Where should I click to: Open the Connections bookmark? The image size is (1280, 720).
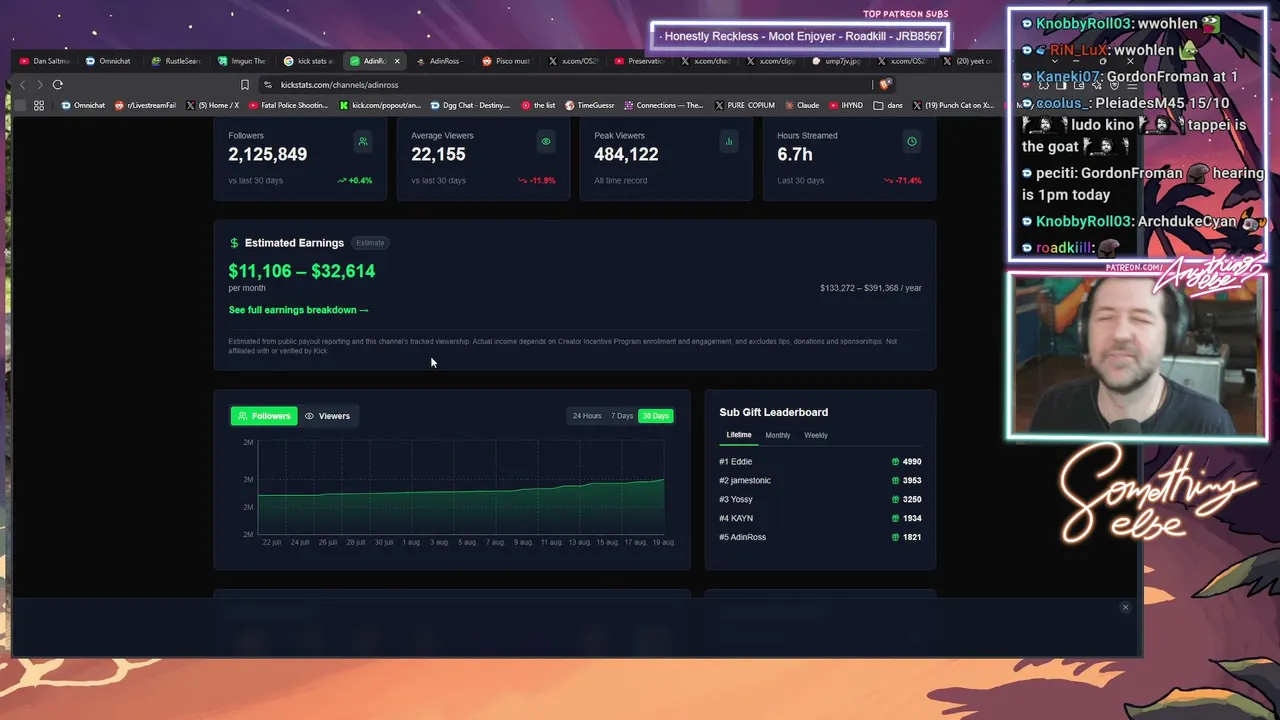(x=664, y=105)
